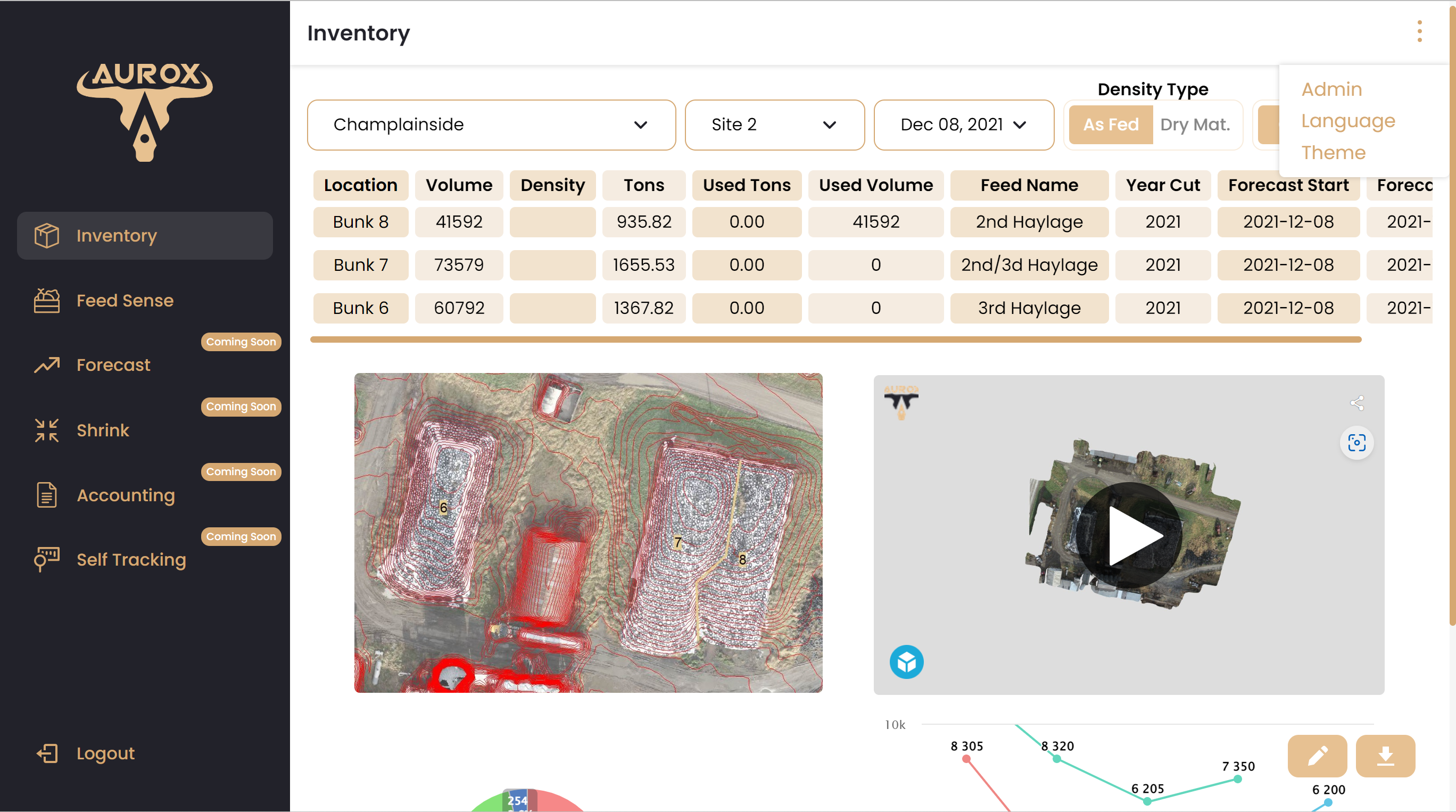Click the viewer focus/AR icon
The height and width of the screenshot is (812, 1456).
tap(1356, 442)
